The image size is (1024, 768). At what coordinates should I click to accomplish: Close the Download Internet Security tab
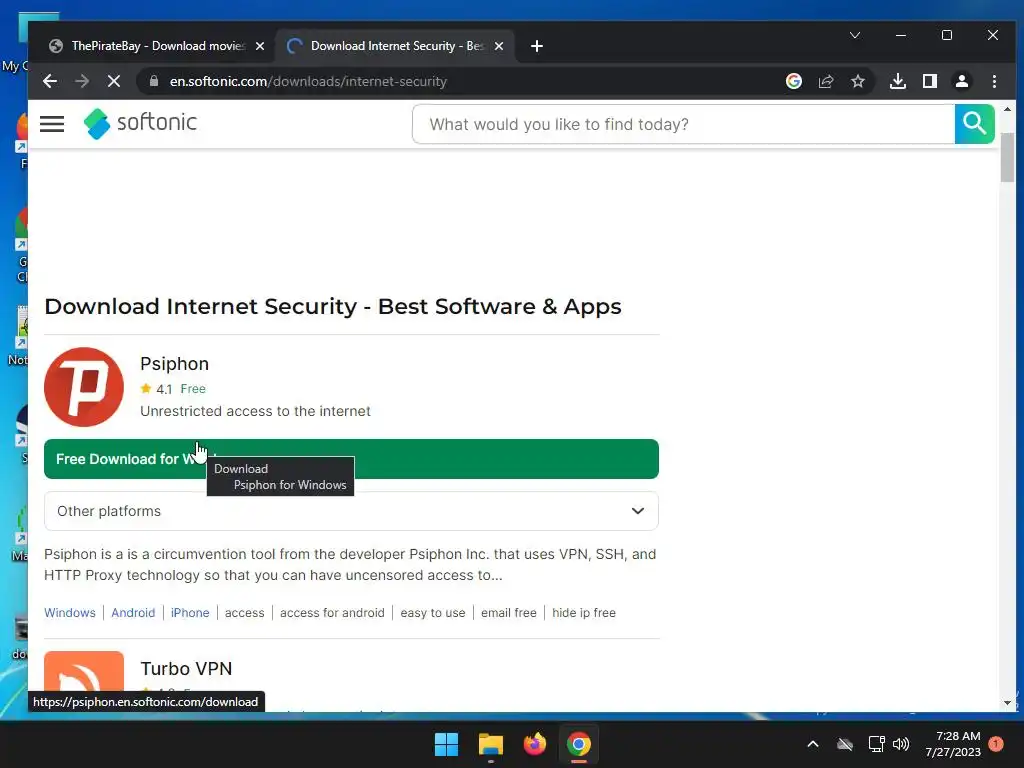(x=499, y=46)
